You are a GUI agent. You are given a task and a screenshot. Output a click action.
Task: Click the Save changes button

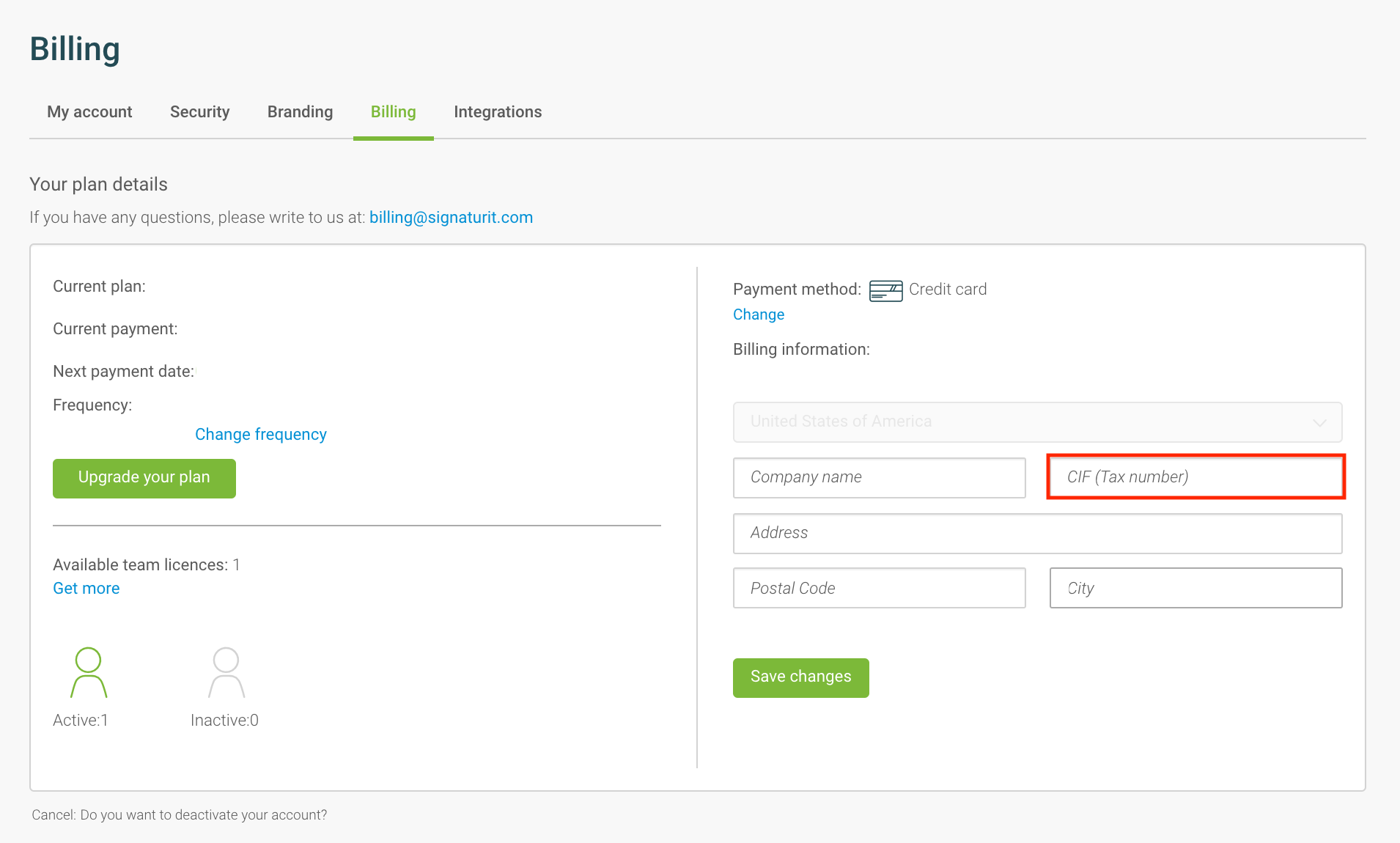[x=800, y=677]
